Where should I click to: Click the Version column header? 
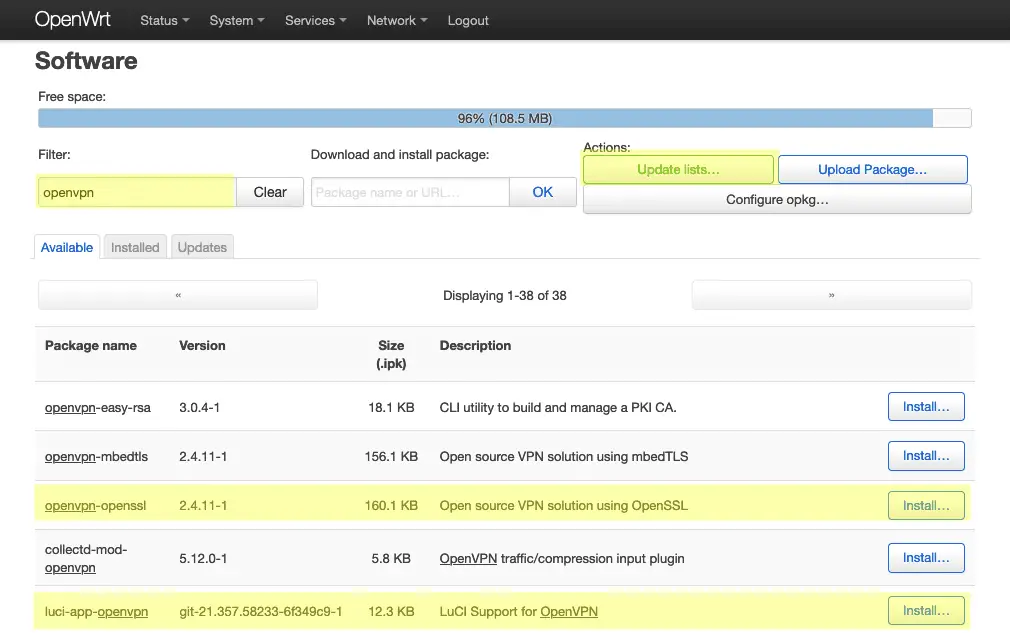pos(202,346)
